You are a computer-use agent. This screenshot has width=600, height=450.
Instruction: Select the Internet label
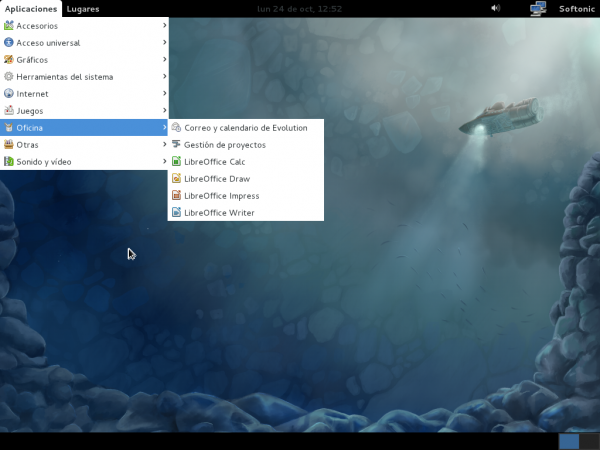[32, 94]
